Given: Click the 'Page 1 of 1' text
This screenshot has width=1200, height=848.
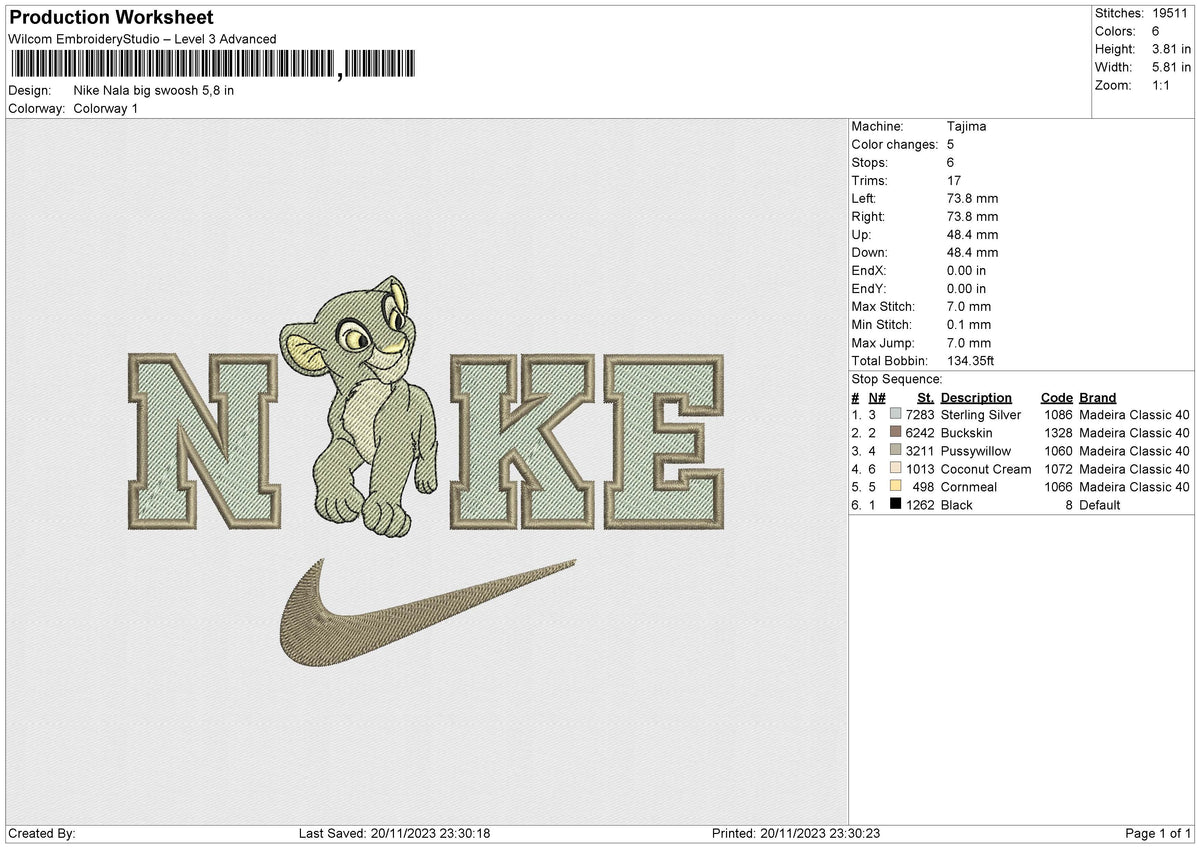Looking at the screenshot, I should [x=1158, y=833].
